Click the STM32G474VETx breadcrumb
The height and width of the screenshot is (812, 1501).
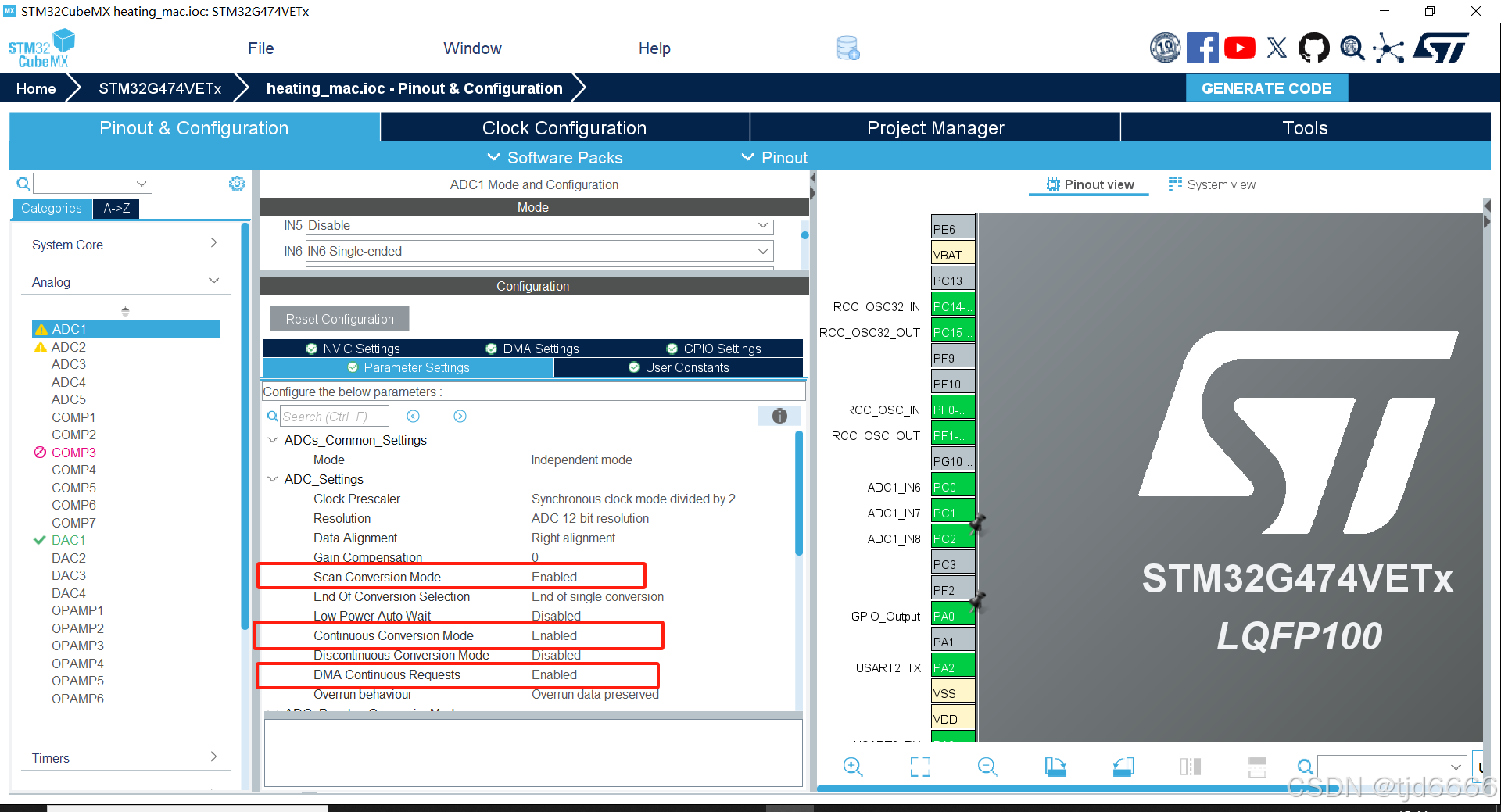(x=159, y=88)
